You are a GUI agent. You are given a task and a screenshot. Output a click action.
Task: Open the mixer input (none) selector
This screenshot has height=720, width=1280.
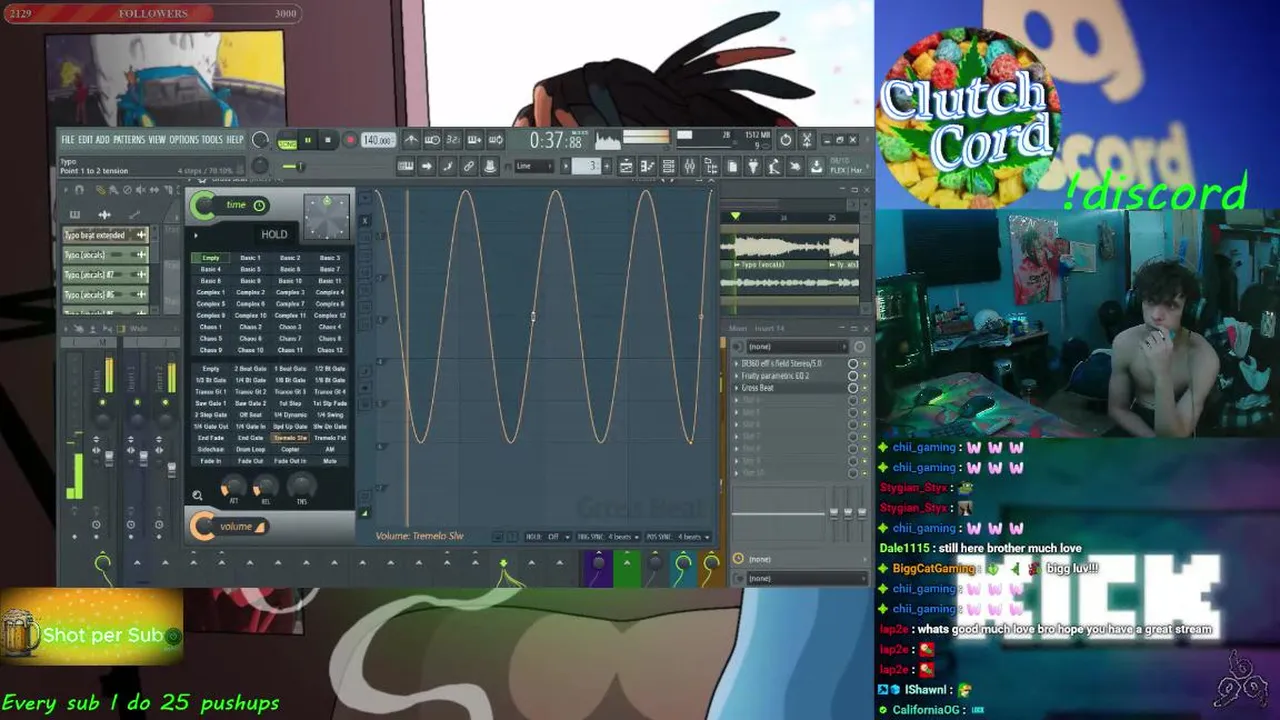(x=798, y=346)
